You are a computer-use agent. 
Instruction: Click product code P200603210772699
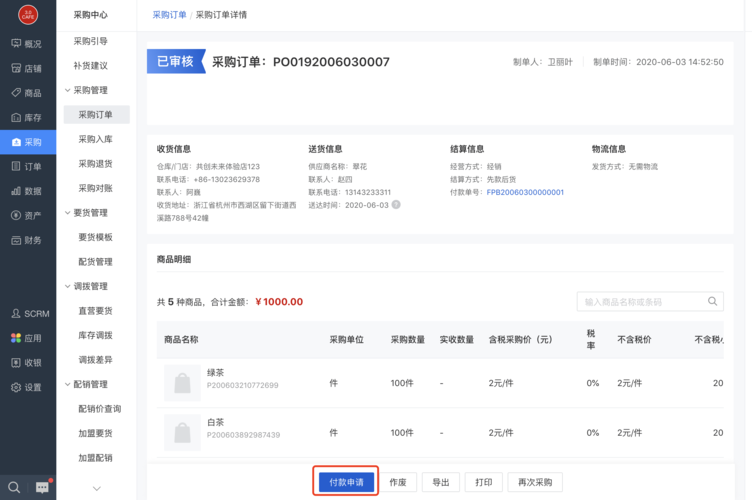(243, 385)
